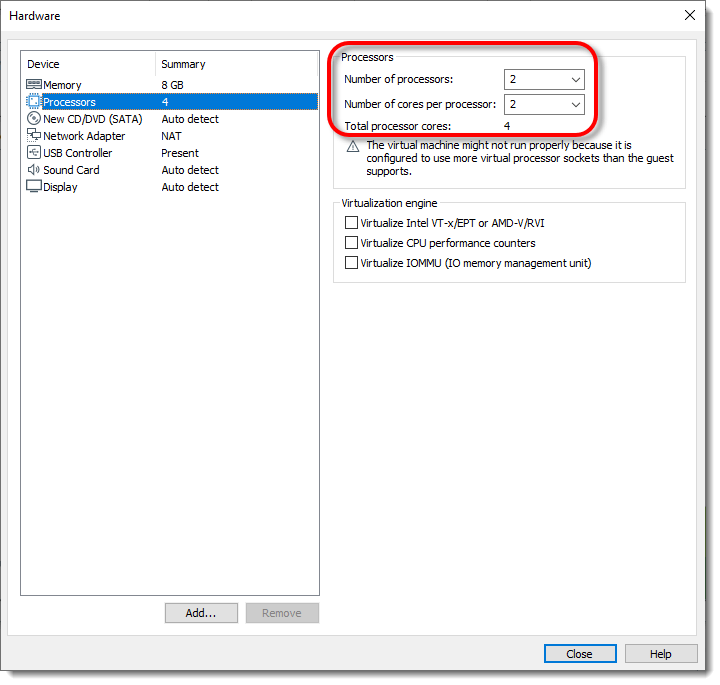720x685 pixels.
Task: Close the Hardware dialog with X
Action: point(690,15)
